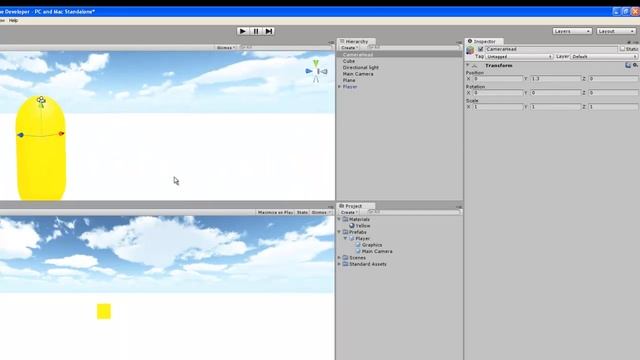Image resolution: width=640 pixels, height=360 pixels.
Task: Open the Gizmos dropdown in Scene view
Action: coord(226,48)
